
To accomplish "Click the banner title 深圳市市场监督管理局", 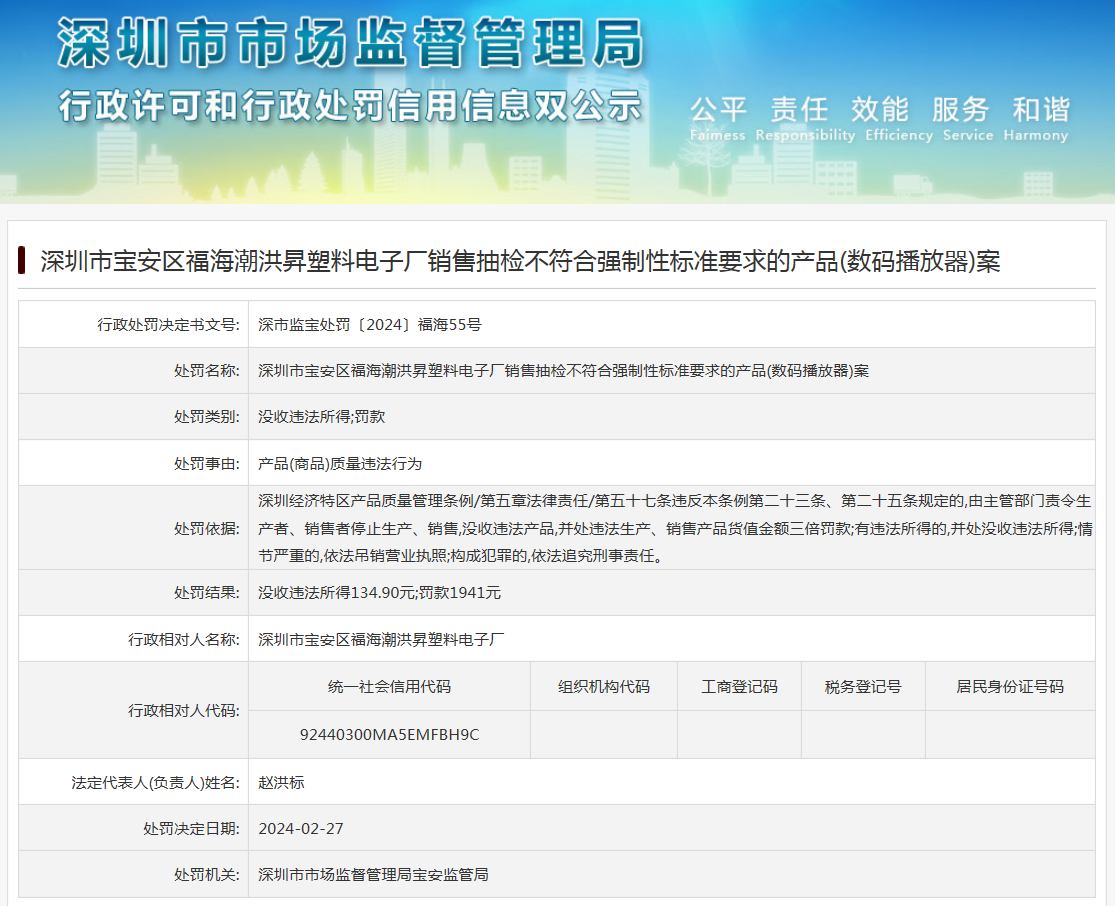I will (x=350, y=43).
